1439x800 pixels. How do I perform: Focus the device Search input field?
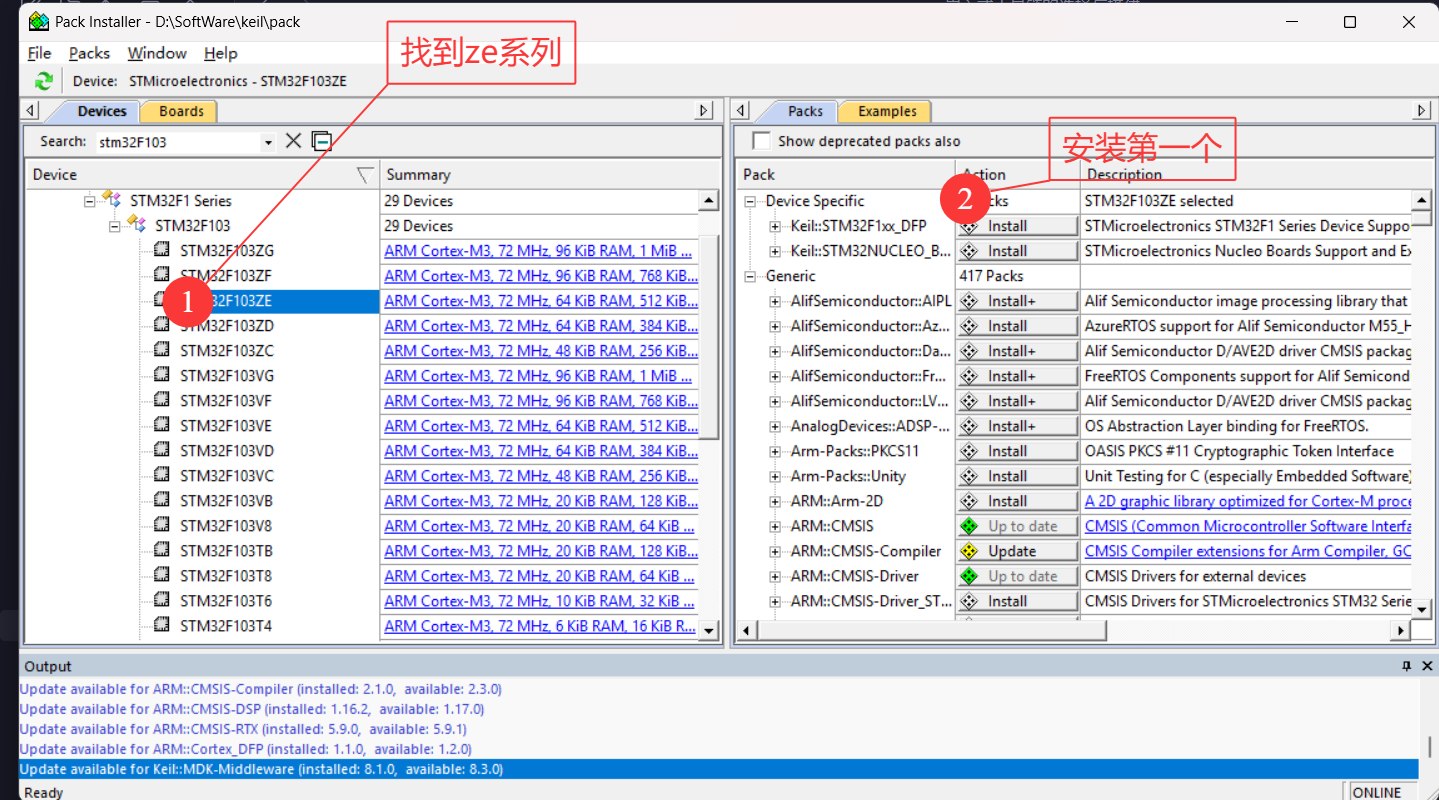[177, 142]
